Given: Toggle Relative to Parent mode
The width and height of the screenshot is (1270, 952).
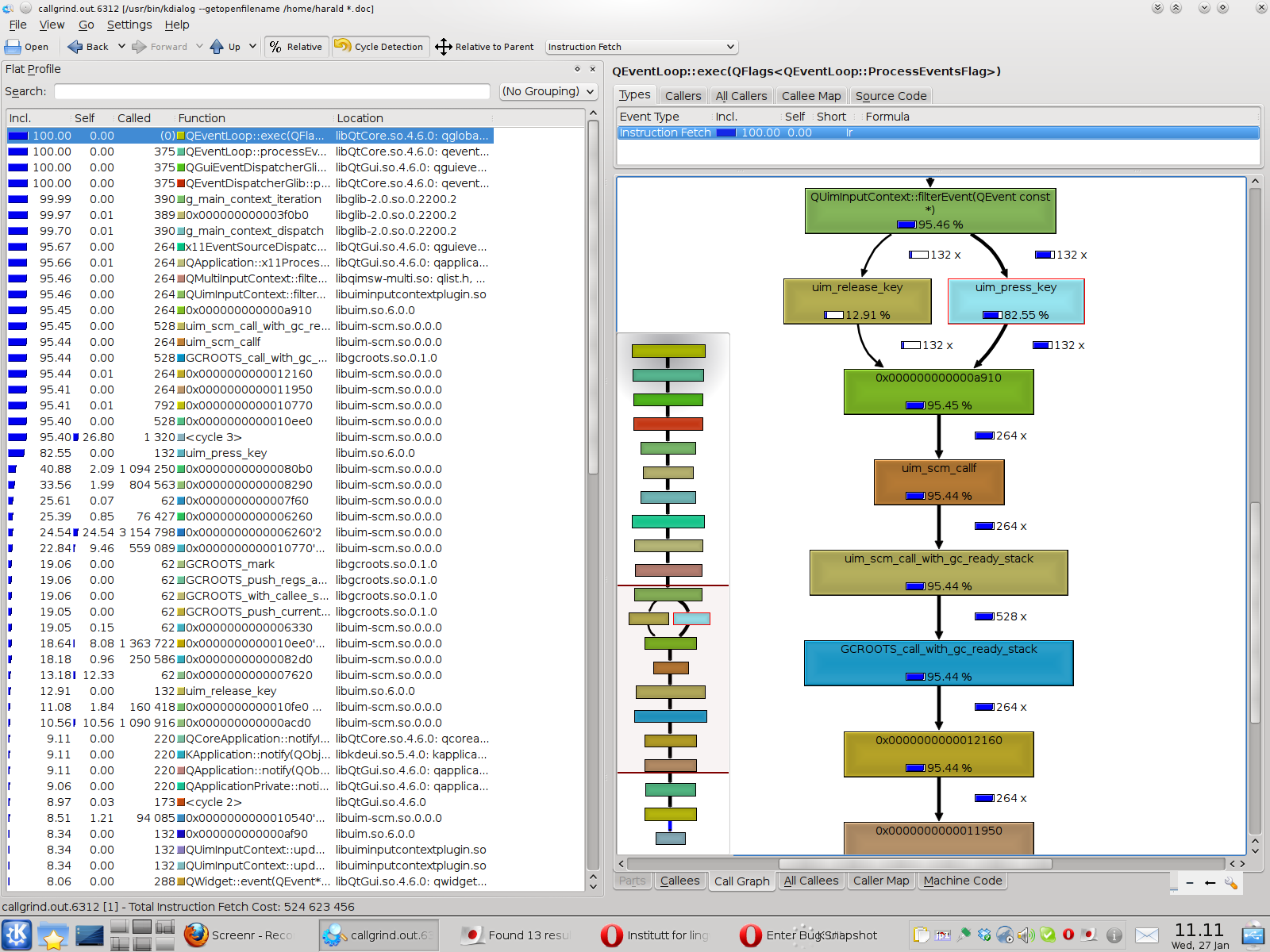Looking at the screenshot, I should pos(485,47).
